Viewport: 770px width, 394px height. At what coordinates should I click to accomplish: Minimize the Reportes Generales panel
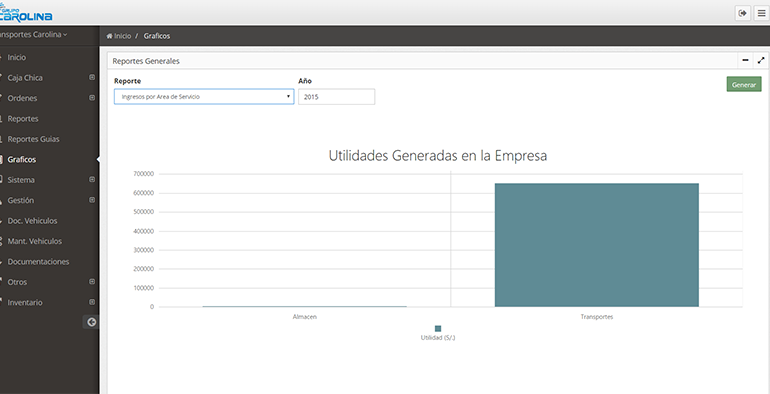click(745, 60)
